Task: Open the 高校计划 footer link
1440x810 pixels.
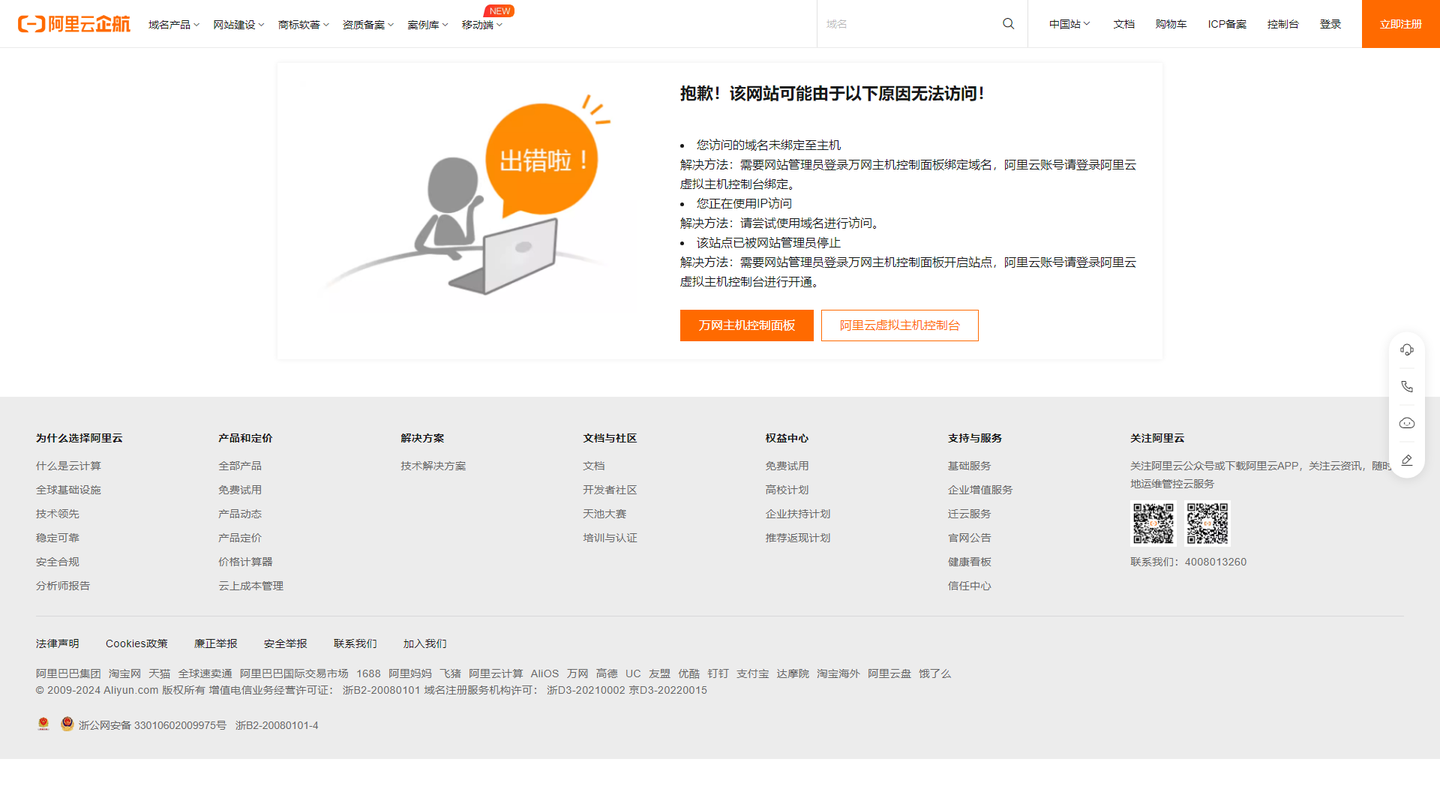Action: [x=787, y=490]
